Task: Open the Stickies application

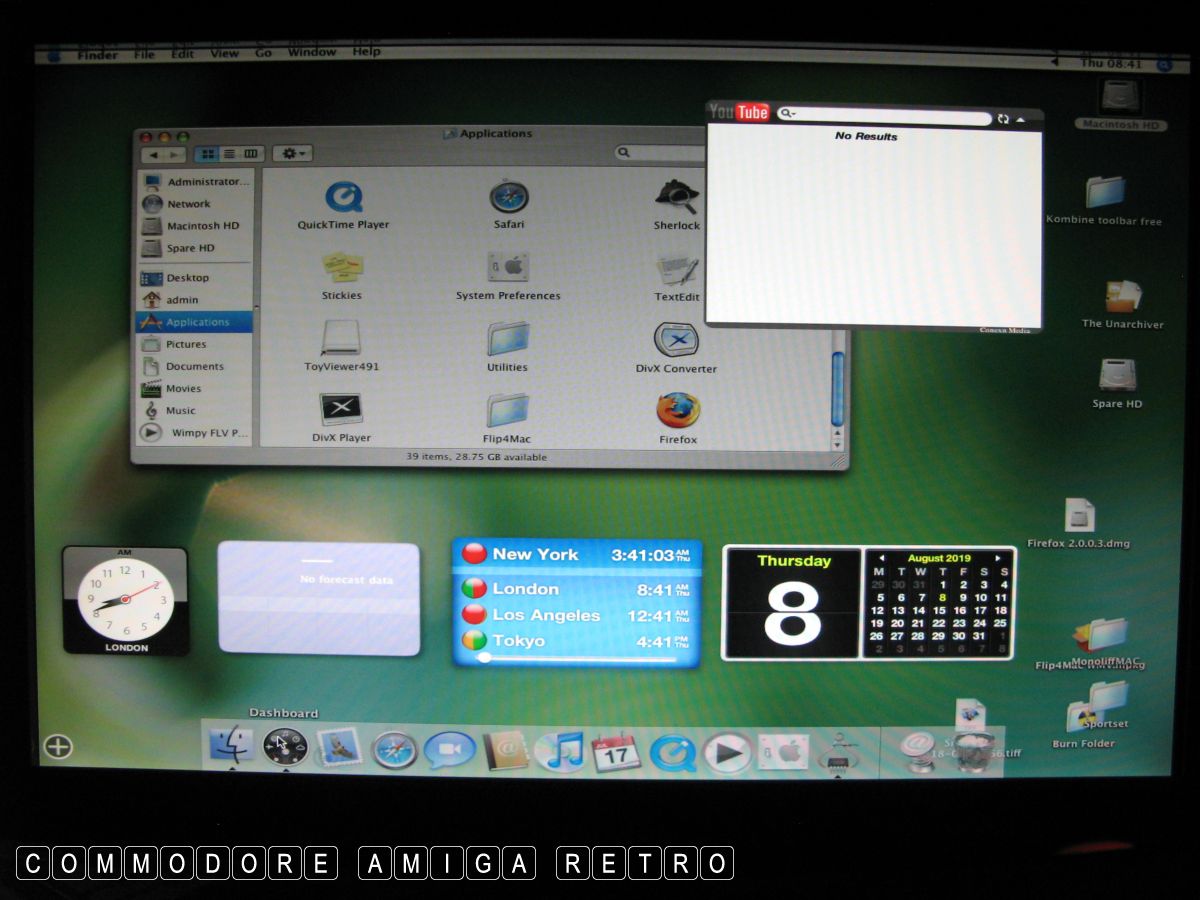Action: click(342, 268)
